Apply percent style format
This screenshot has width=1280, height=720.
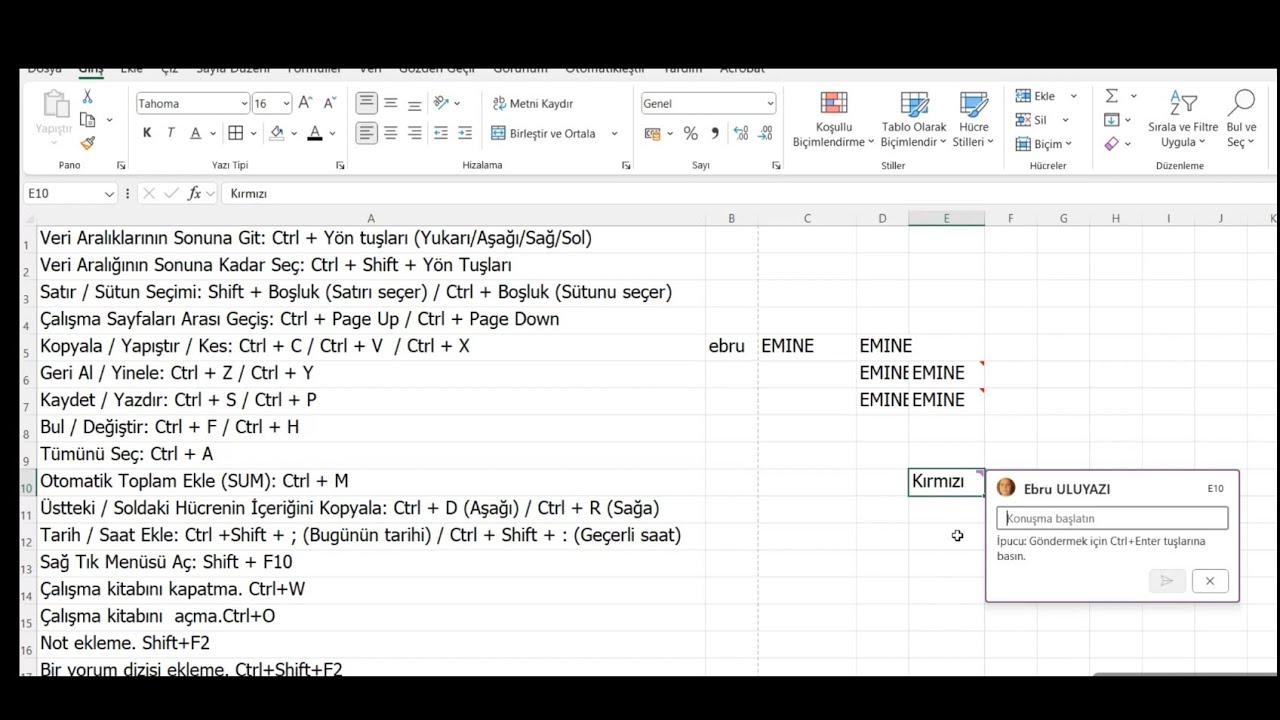(690, 133)
